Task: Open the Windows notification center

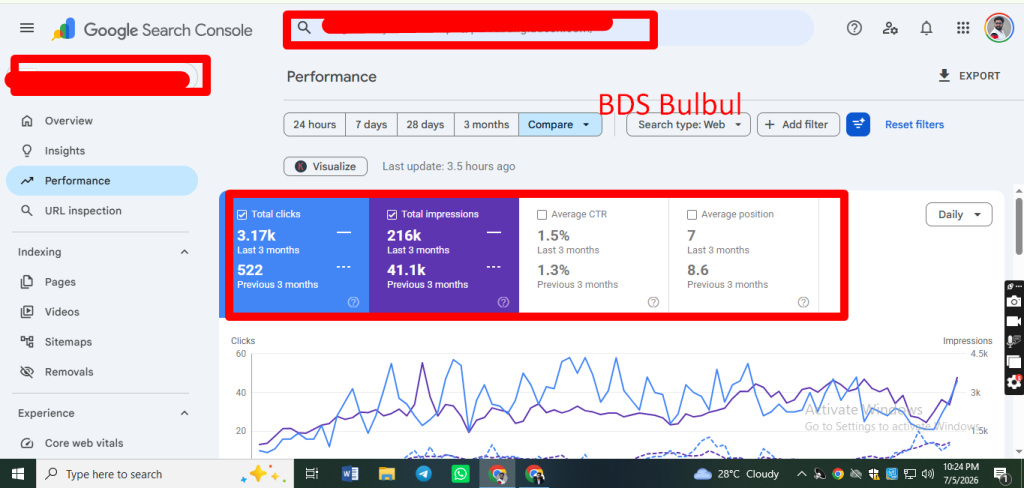Action: point(999,474)
